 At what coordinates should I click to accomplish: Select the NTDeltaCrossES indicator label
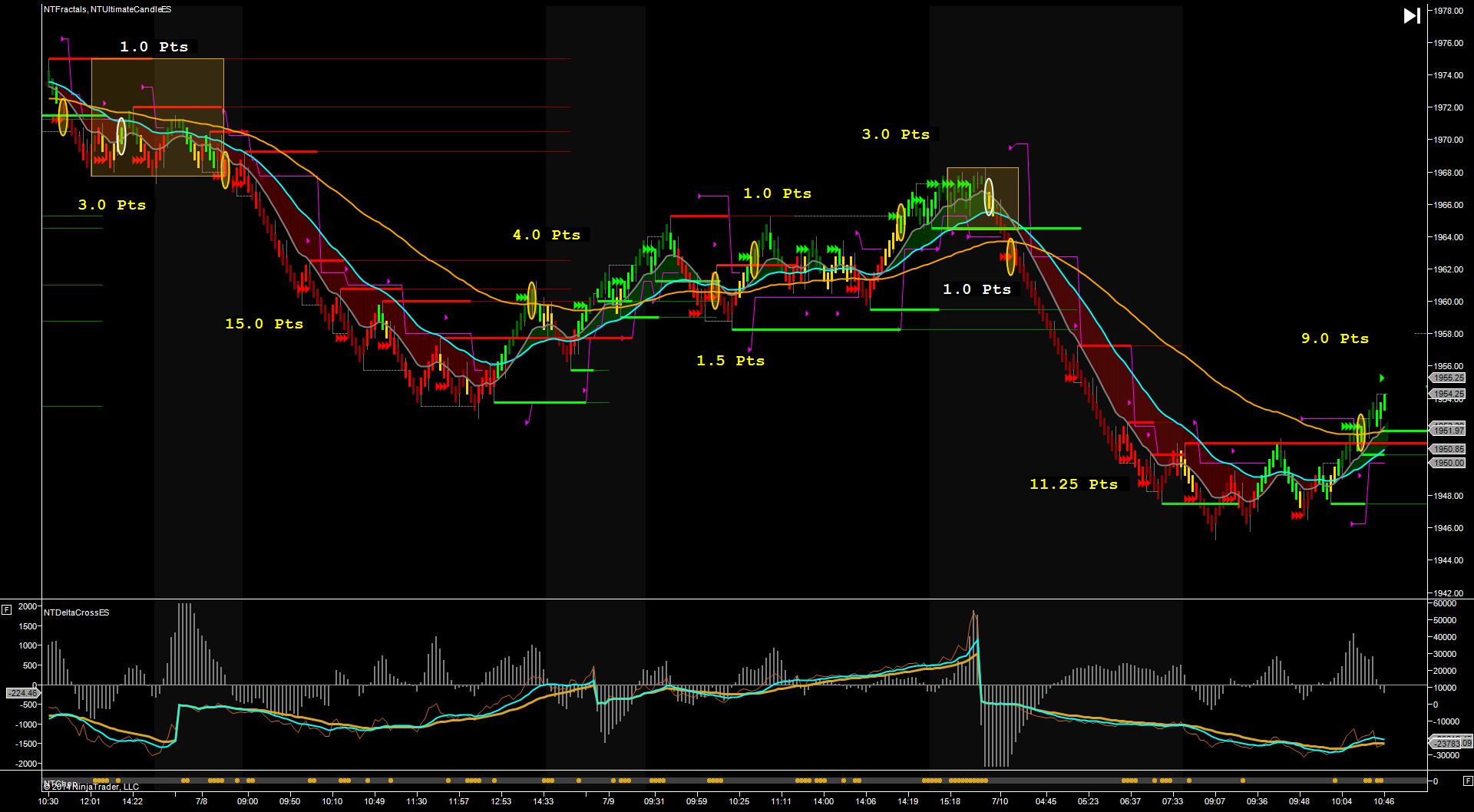tap(77, 612)
